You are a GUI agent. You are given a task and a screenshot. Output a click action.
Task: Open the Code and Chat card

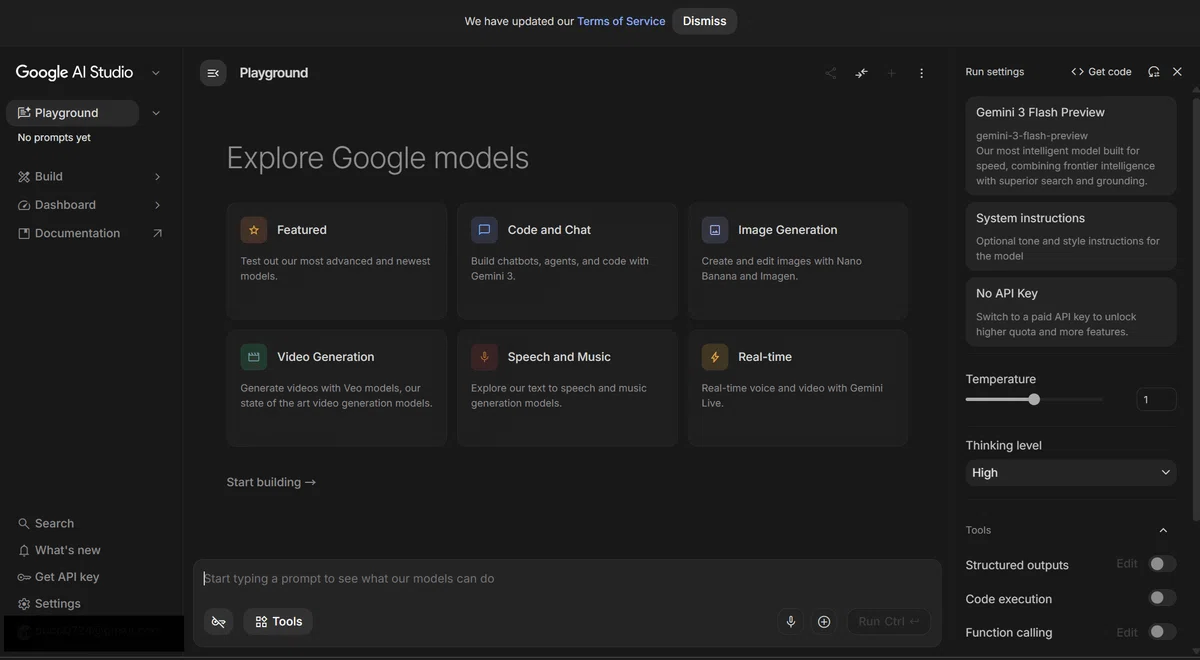(568, 262)
